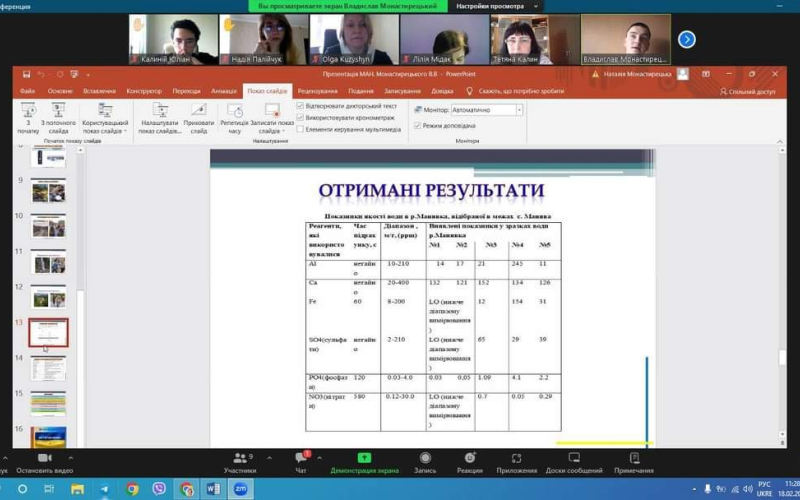
Task: Open Google Chrome from the taskbar
Action: click(x=132, y=489)
